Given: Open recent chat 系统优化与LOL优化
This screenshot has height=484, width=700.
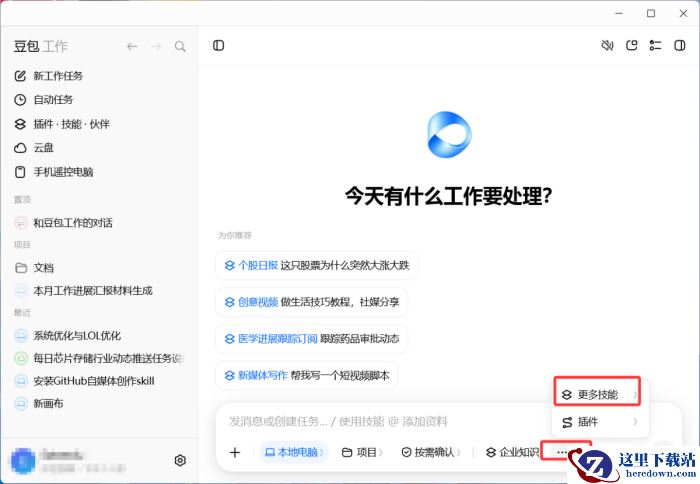Looking at the screenshot, I should click(68, 336).
